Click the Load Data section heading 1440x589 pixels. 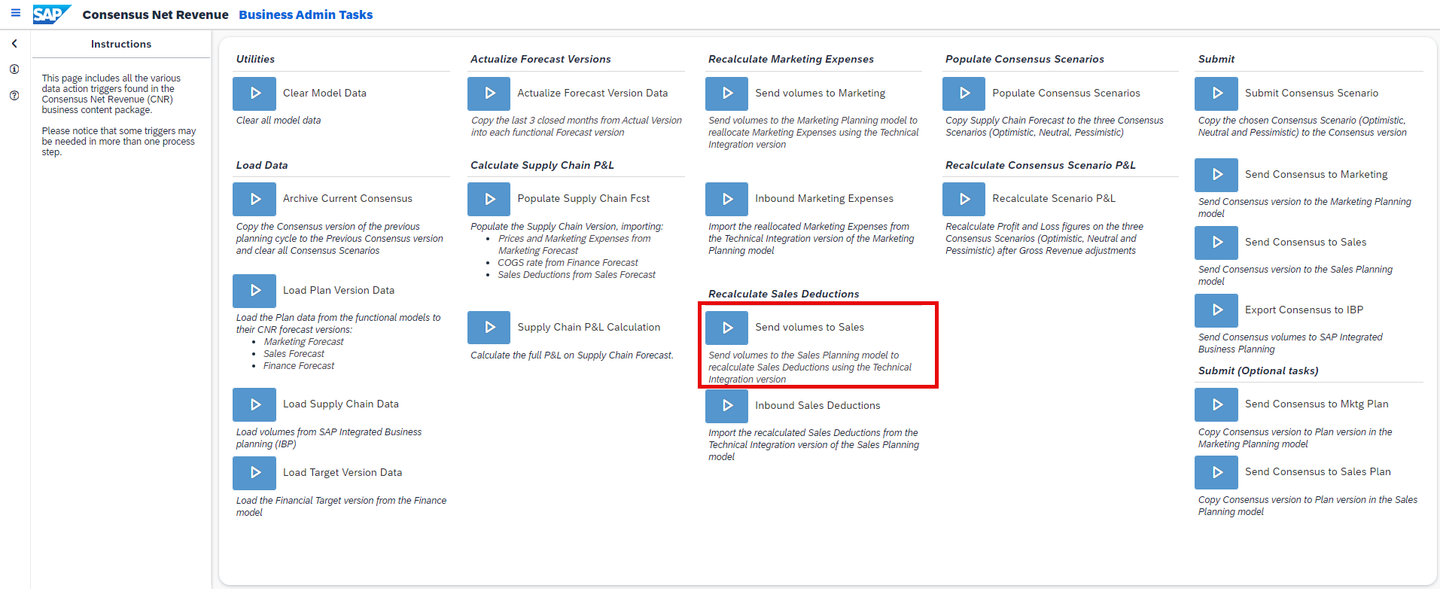[262, 165]
